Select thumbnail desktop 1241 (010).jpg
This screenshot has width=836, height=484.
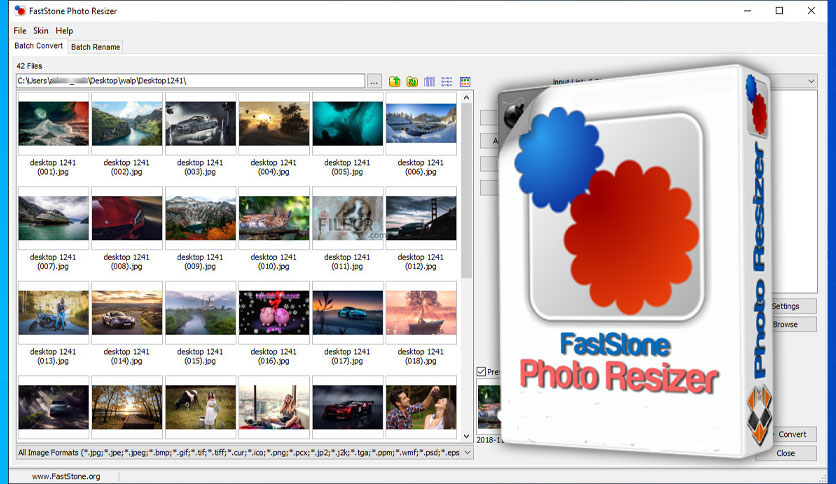(274, 218)
